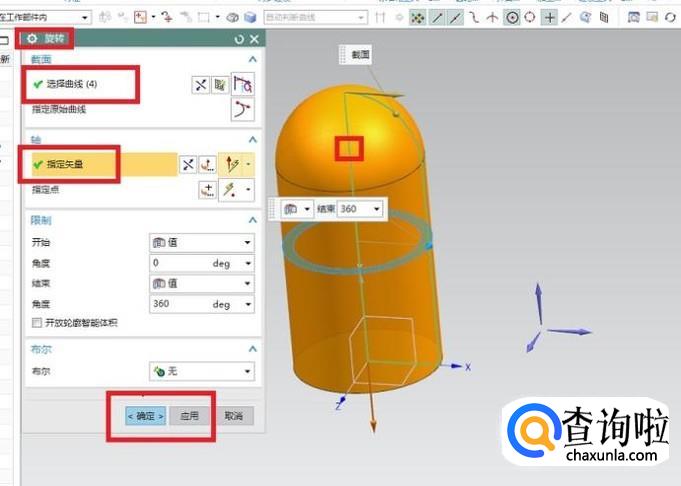Toggle the intersection snap icon
This screenshot has width=681, height=486.
(492, 18)
